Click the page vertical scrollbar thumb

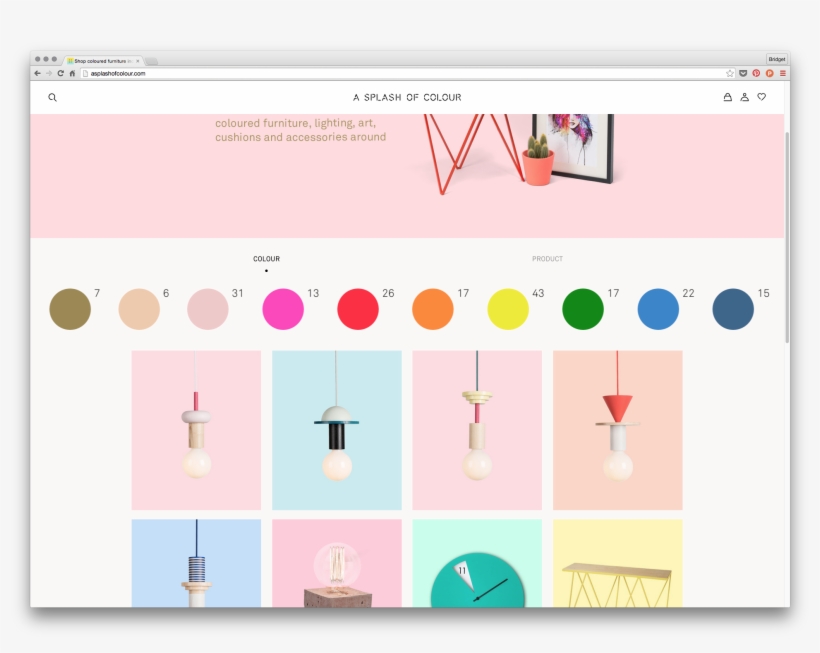click(787, 237)
